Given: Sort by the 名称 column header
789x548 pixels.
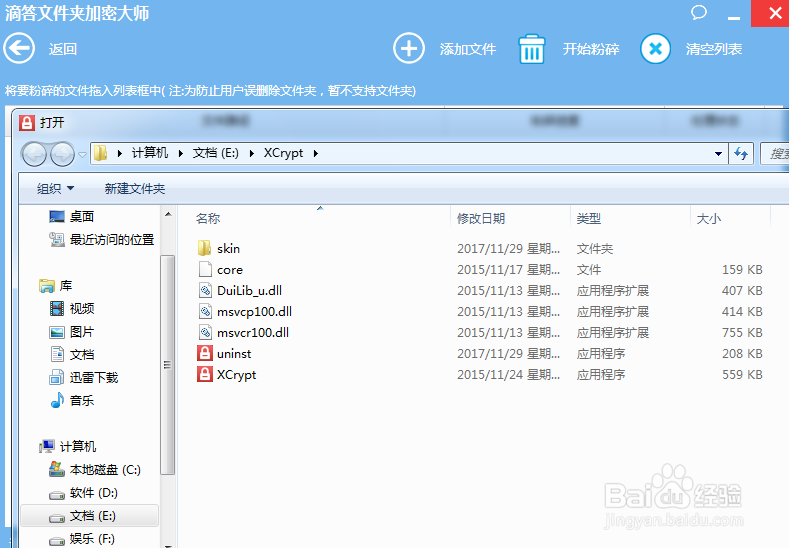Looking at the screenshot, I should coord(208,218).
